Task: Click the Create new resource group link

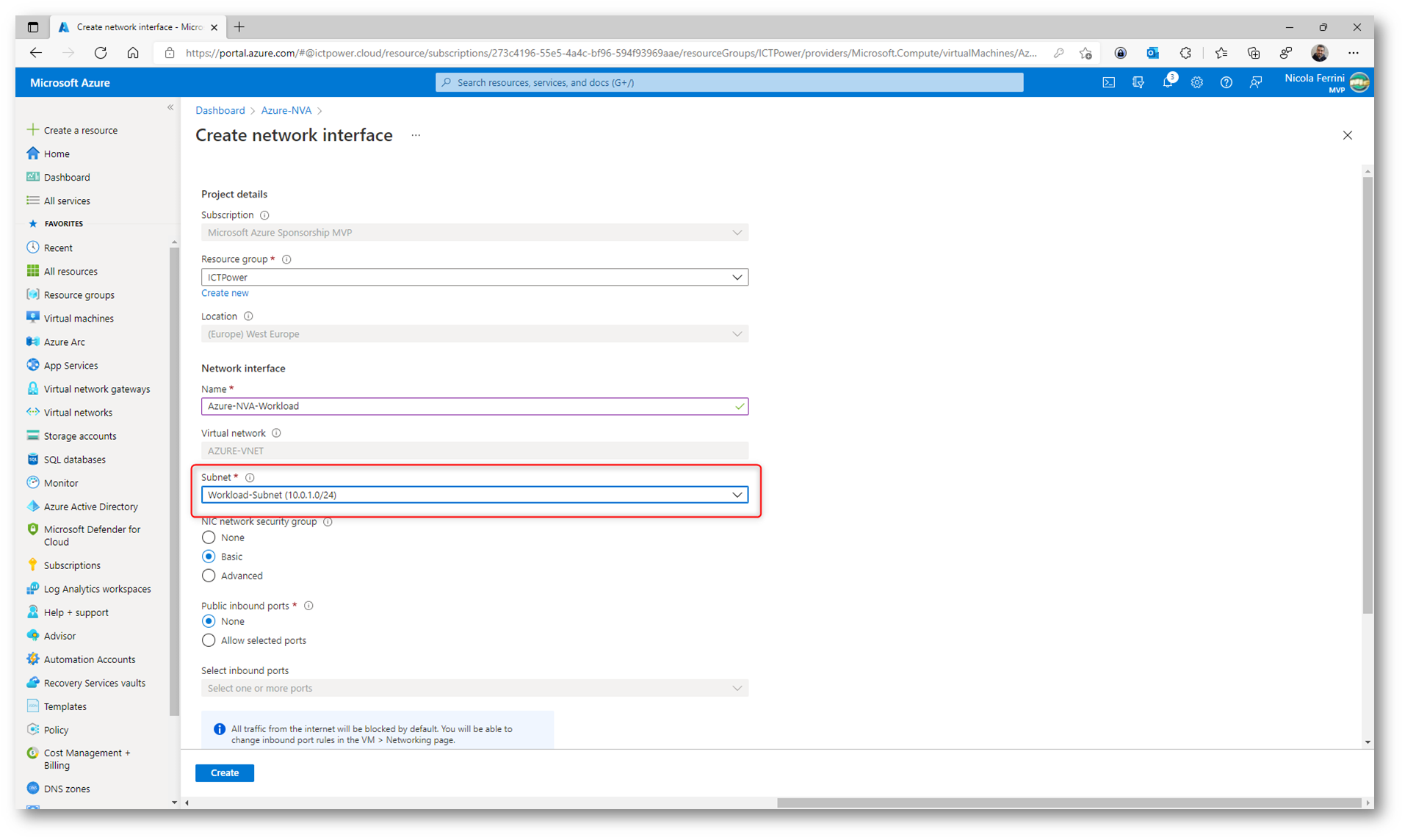Action: [x=225, y=293]
